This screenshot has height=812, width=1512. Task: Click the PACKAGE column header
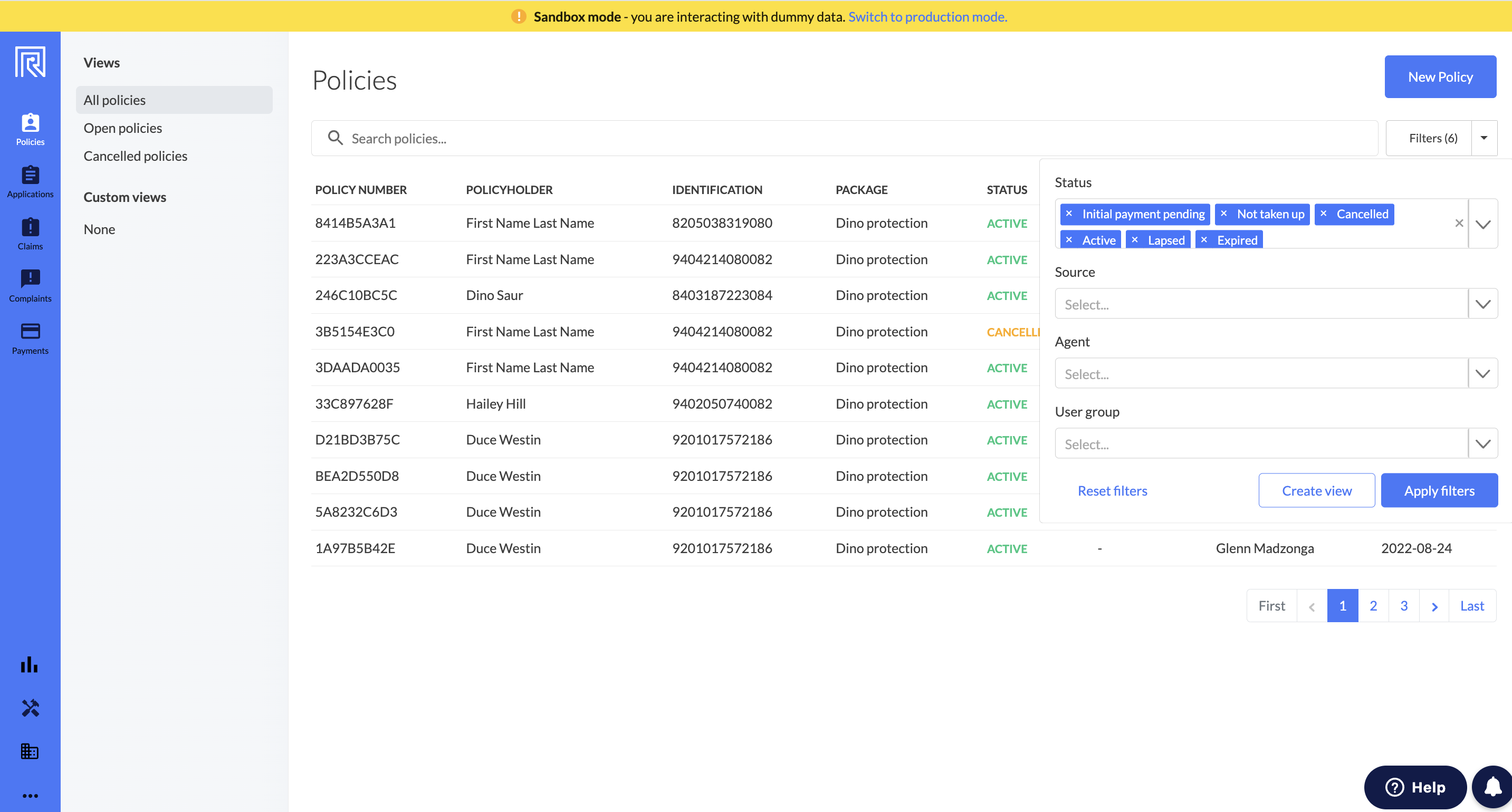[862, 189]
